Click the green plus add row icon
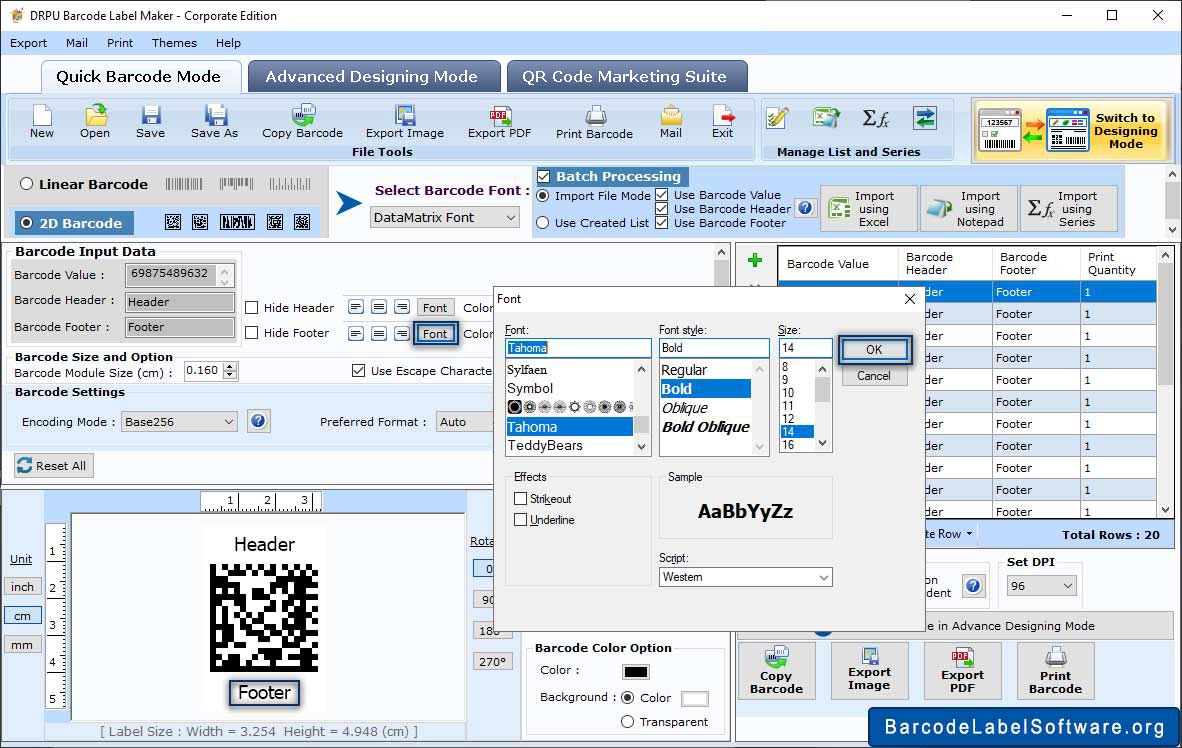This screenshot has height=748, width=1182. click(x=755, y=261)
